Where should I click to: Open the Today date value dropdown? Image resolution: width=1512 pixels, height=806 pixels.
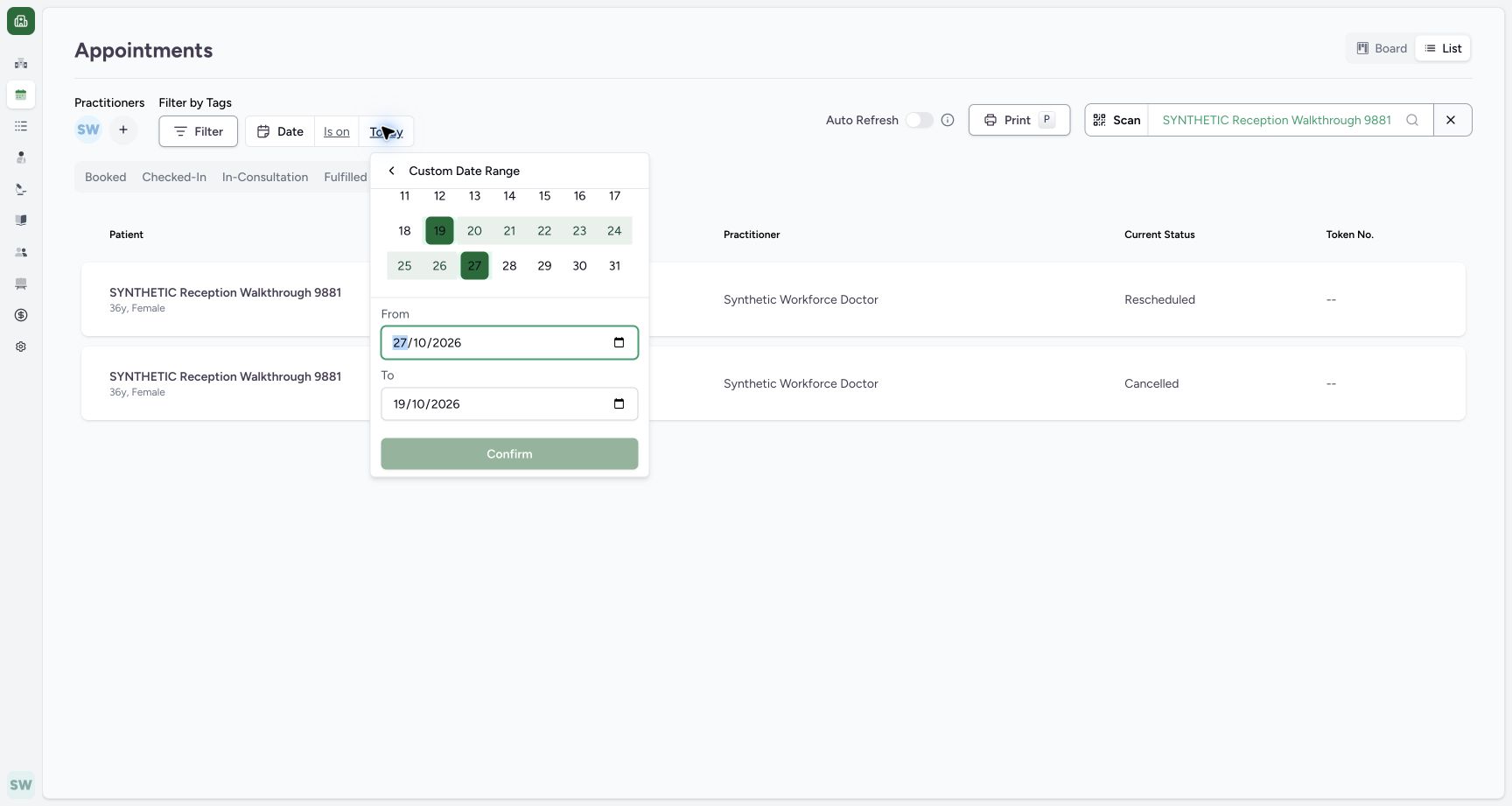(386, 131)
